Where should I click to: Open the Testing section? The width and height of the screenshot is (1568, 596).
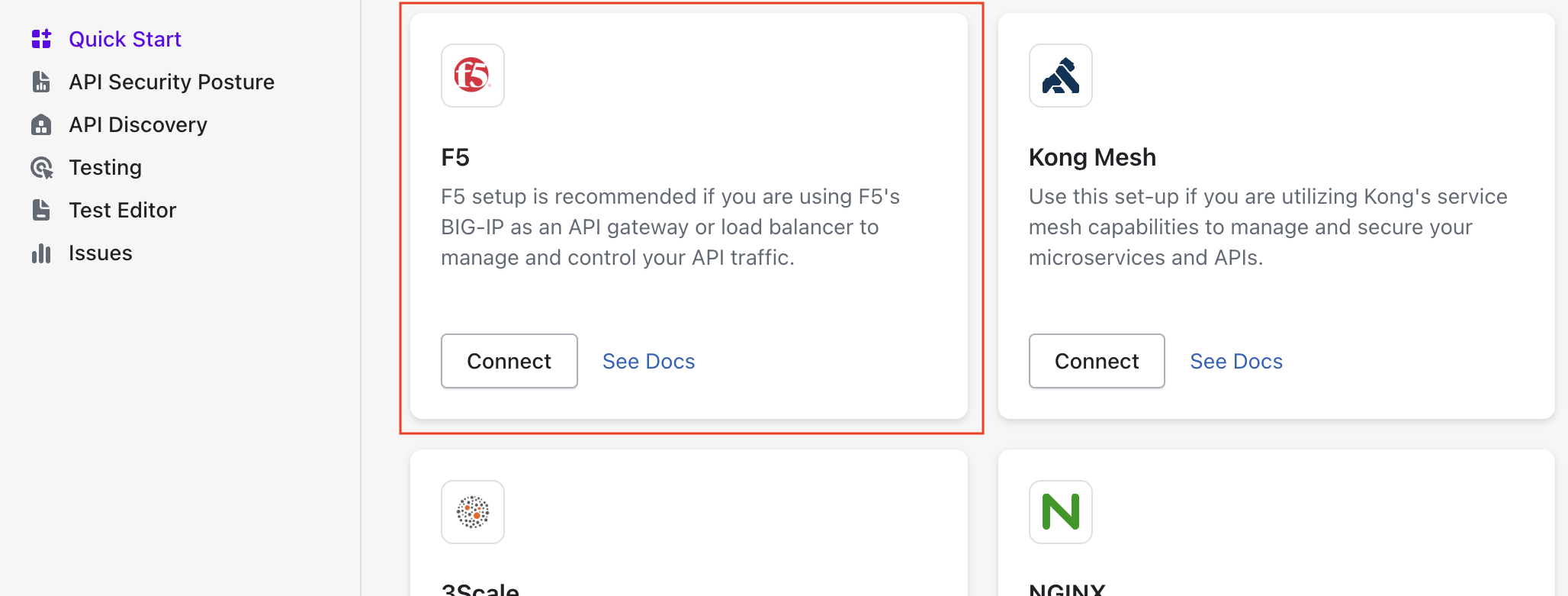coord(105,167)
